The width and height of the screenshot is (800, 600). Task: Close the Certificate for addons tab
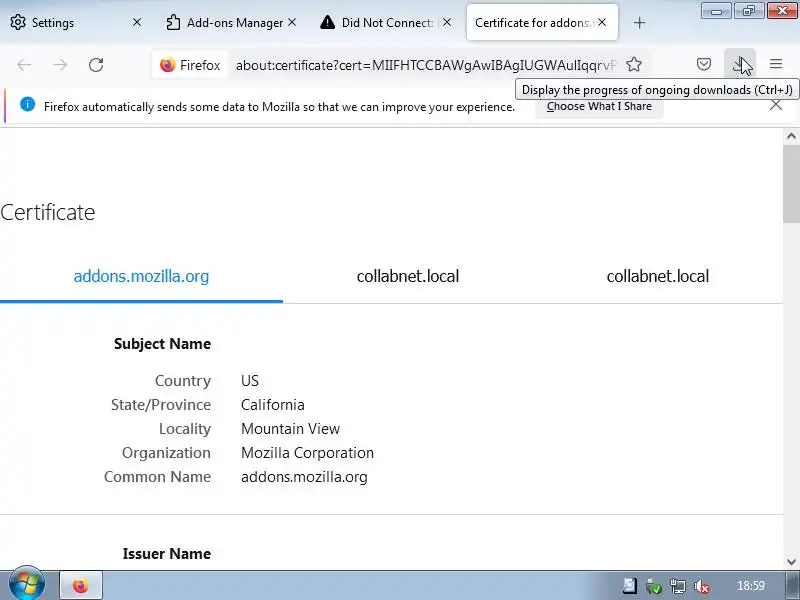click(602, 22)
